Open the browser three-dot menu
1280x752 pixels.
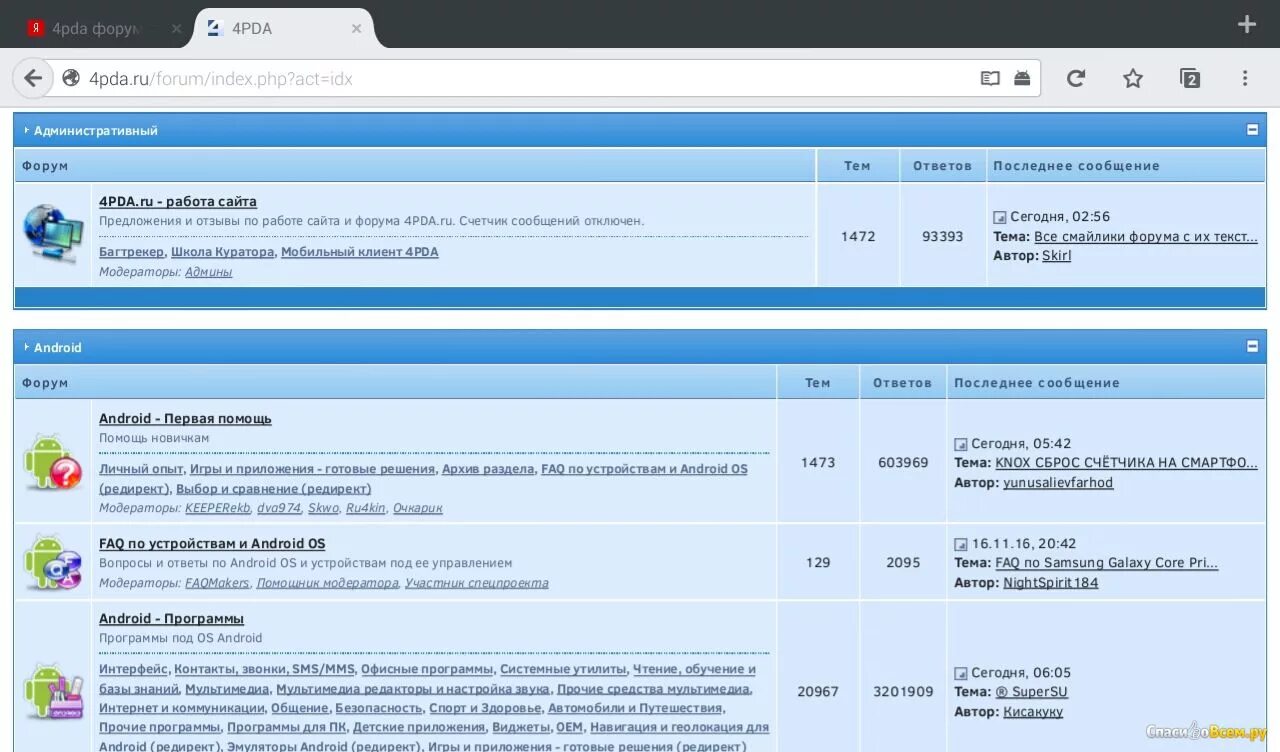(1245, 78)
